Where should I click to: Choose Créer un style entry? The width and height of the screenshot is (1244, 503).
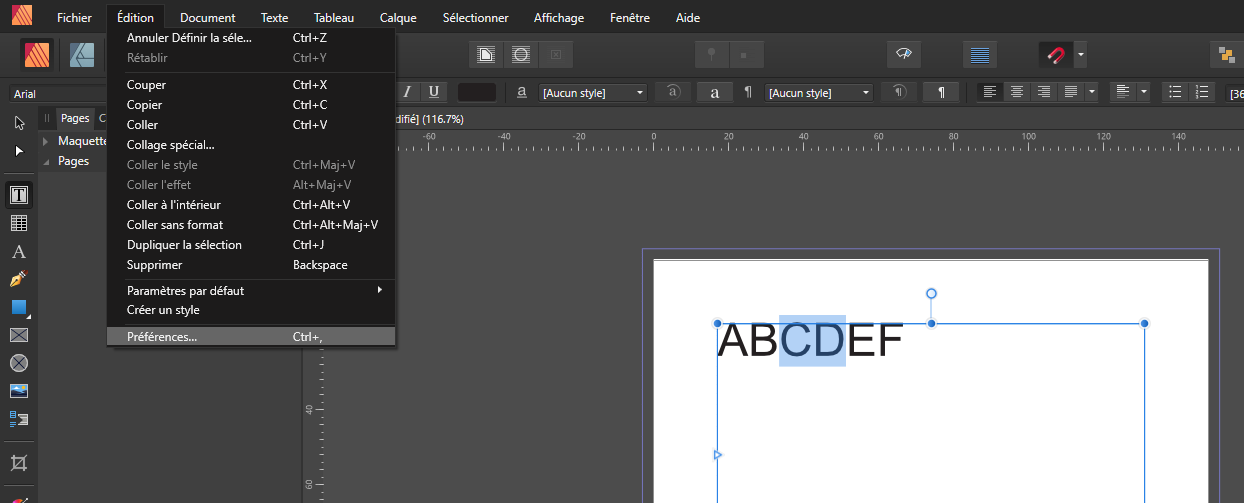pyautogui.click(x=251, y=310)
